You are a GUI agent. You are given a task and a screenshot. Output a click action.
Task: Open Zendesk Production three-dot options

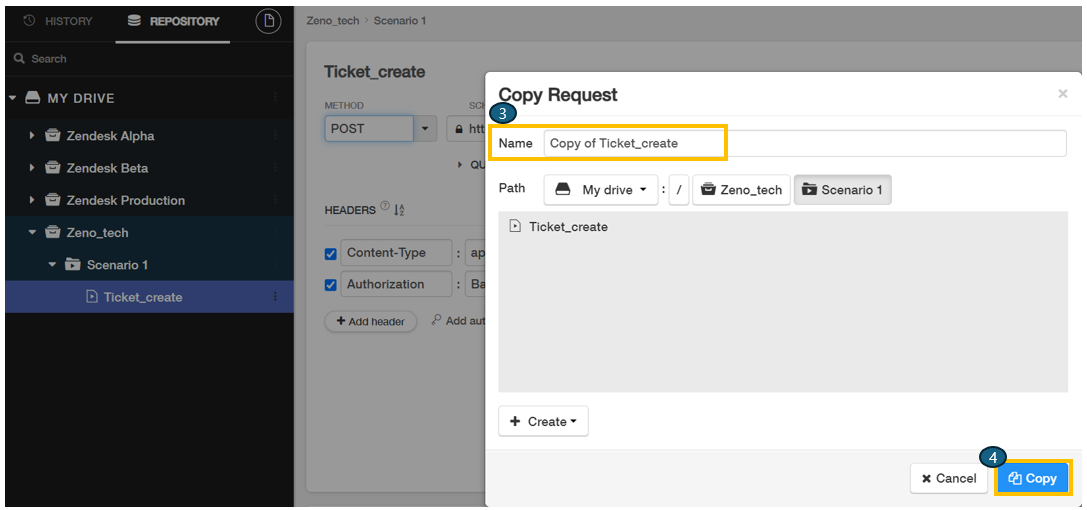[x=275, y=200]
